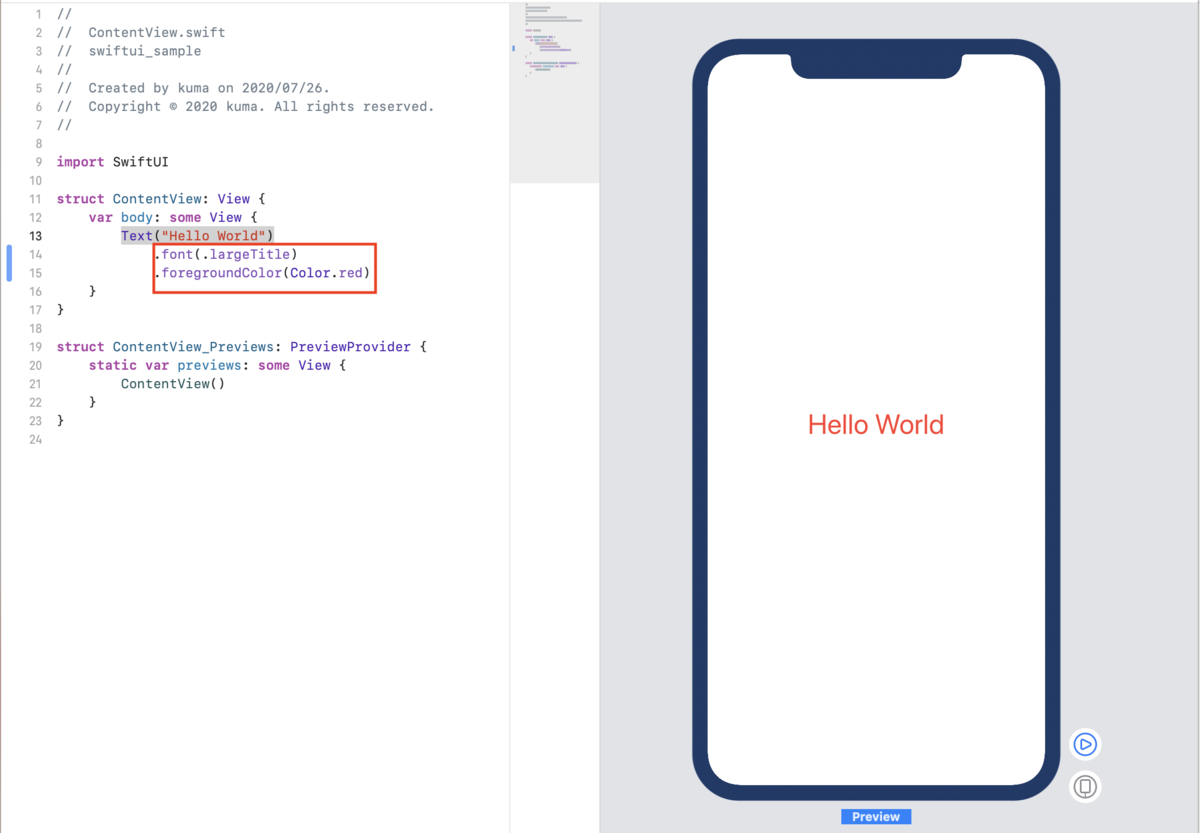
Task: Start Live Preview with the play icon
Action: pos(1085,744)
